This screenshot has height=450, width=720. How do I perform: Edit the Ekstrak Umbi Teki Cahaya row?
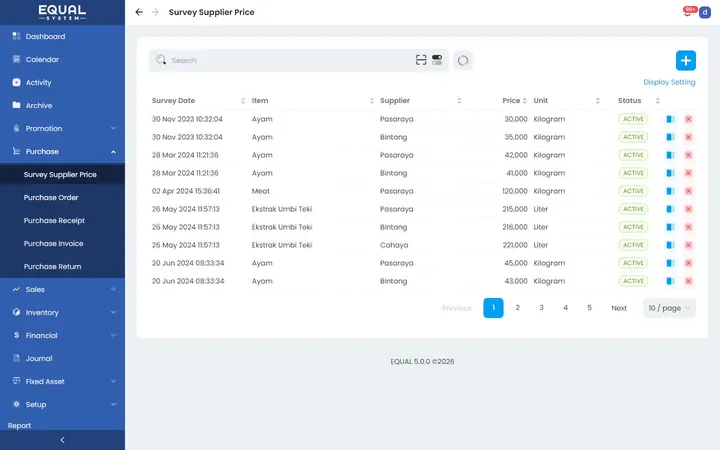[x=670, y=245]
